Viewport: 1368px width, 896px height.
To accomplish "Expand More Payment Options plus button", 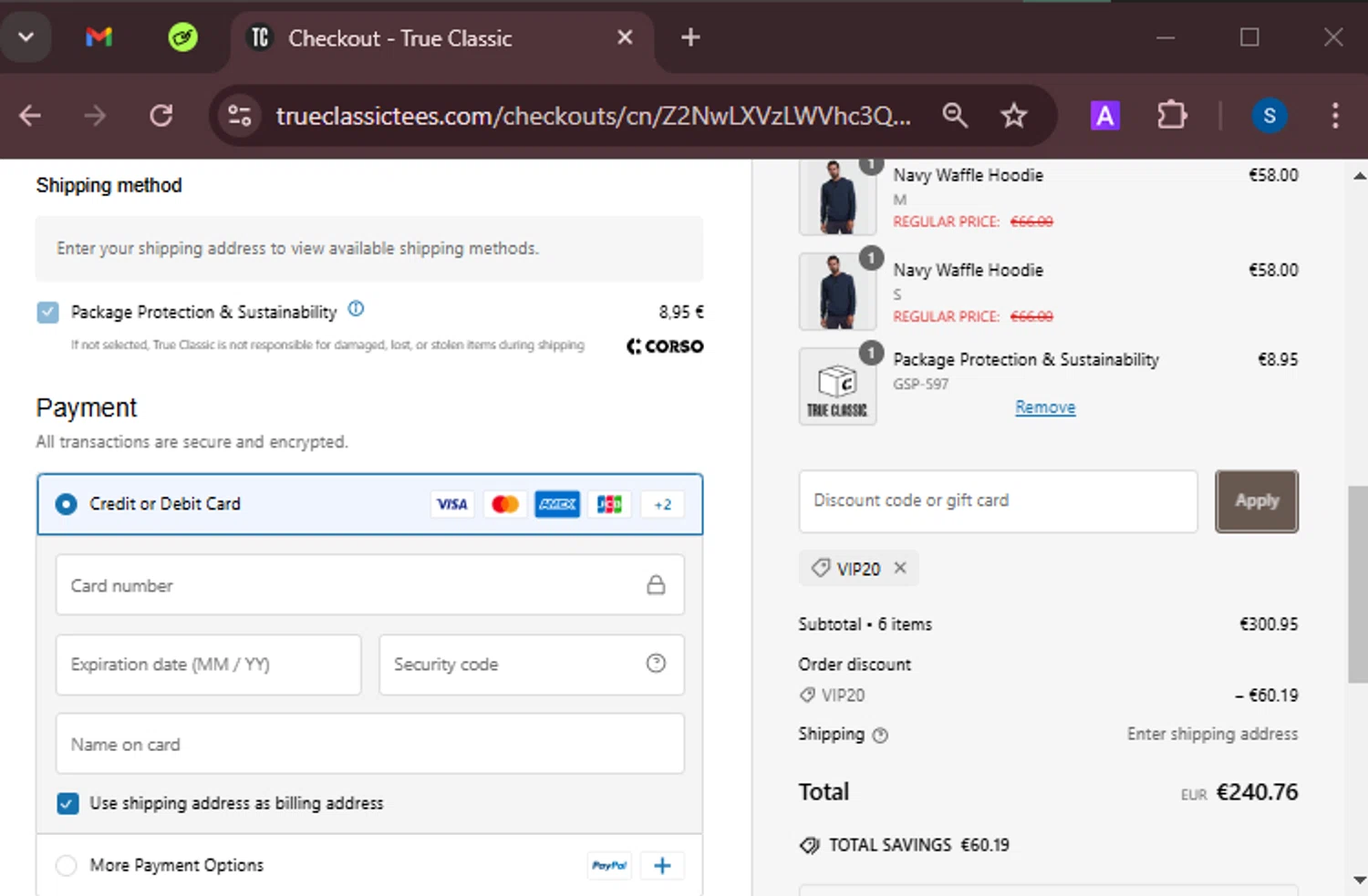I will tap(662, 865).
